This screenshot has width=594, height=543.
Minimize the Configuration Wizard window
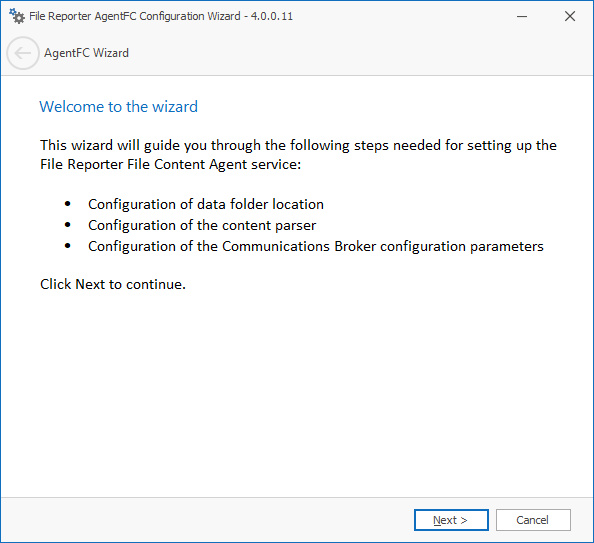pos(522,16)
